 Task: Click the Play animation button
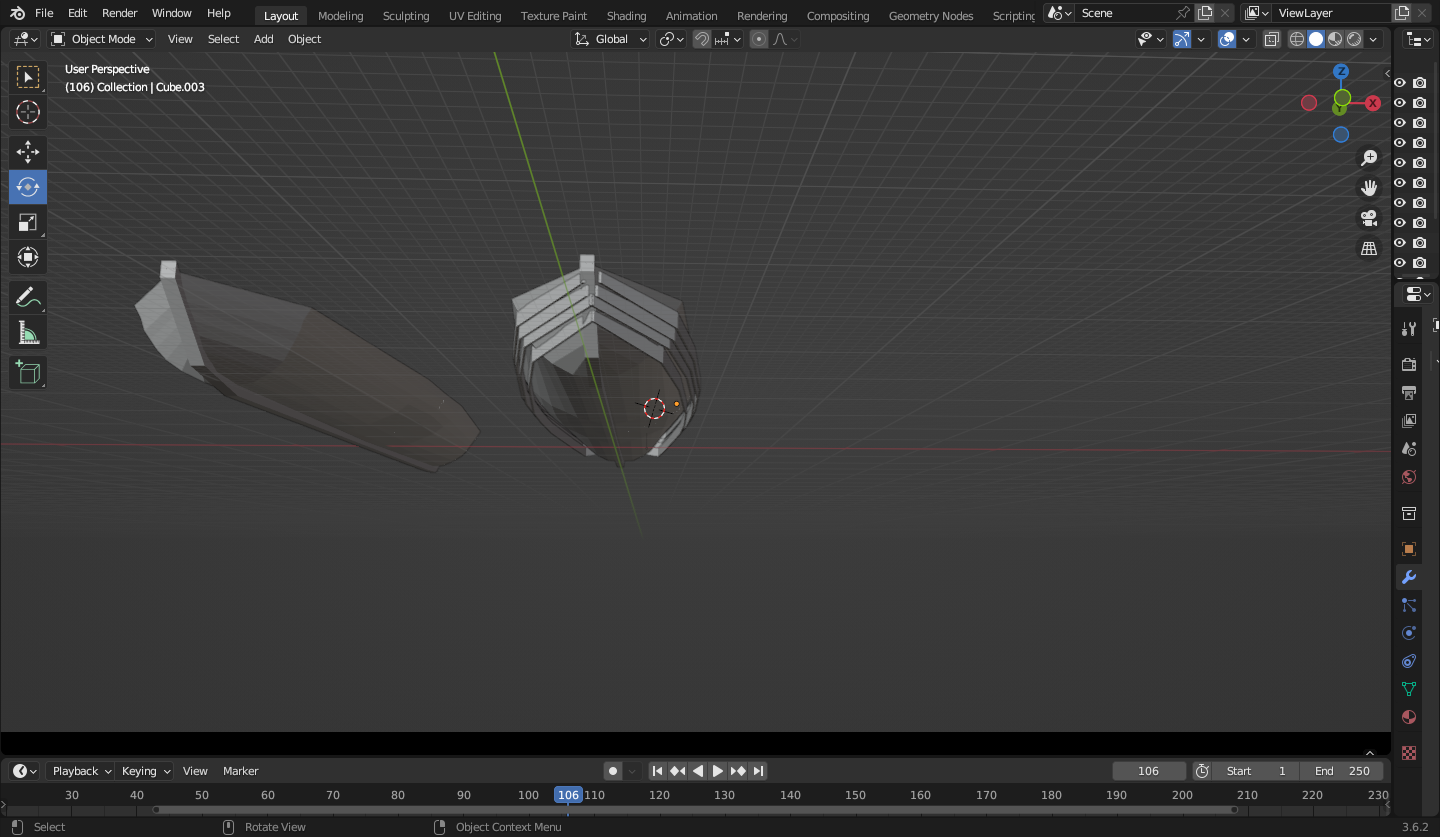[x=718, y=771]
